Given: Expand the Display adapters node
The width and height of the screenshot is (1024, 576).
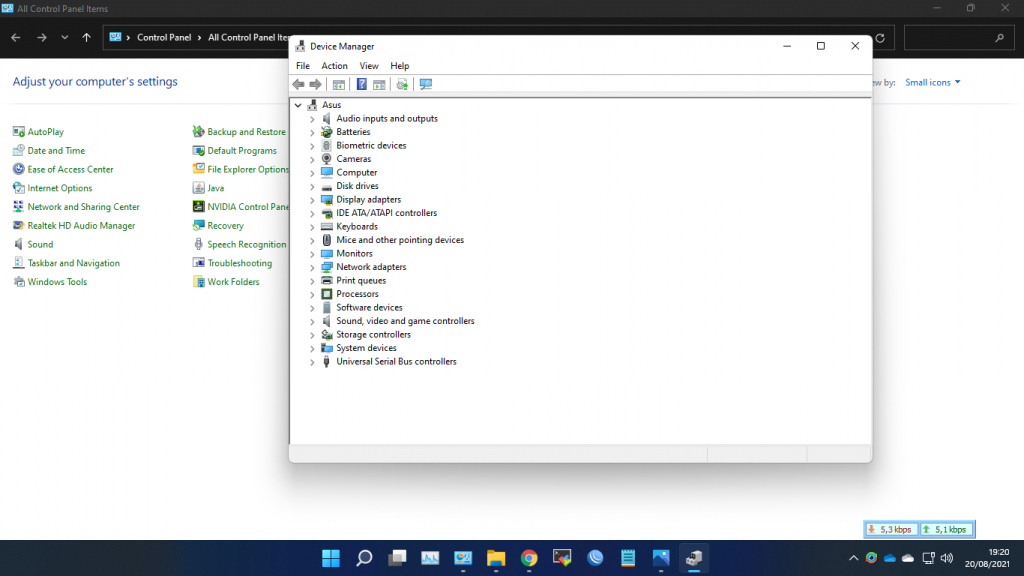Looking at the screenshot, I should (312, 200).
